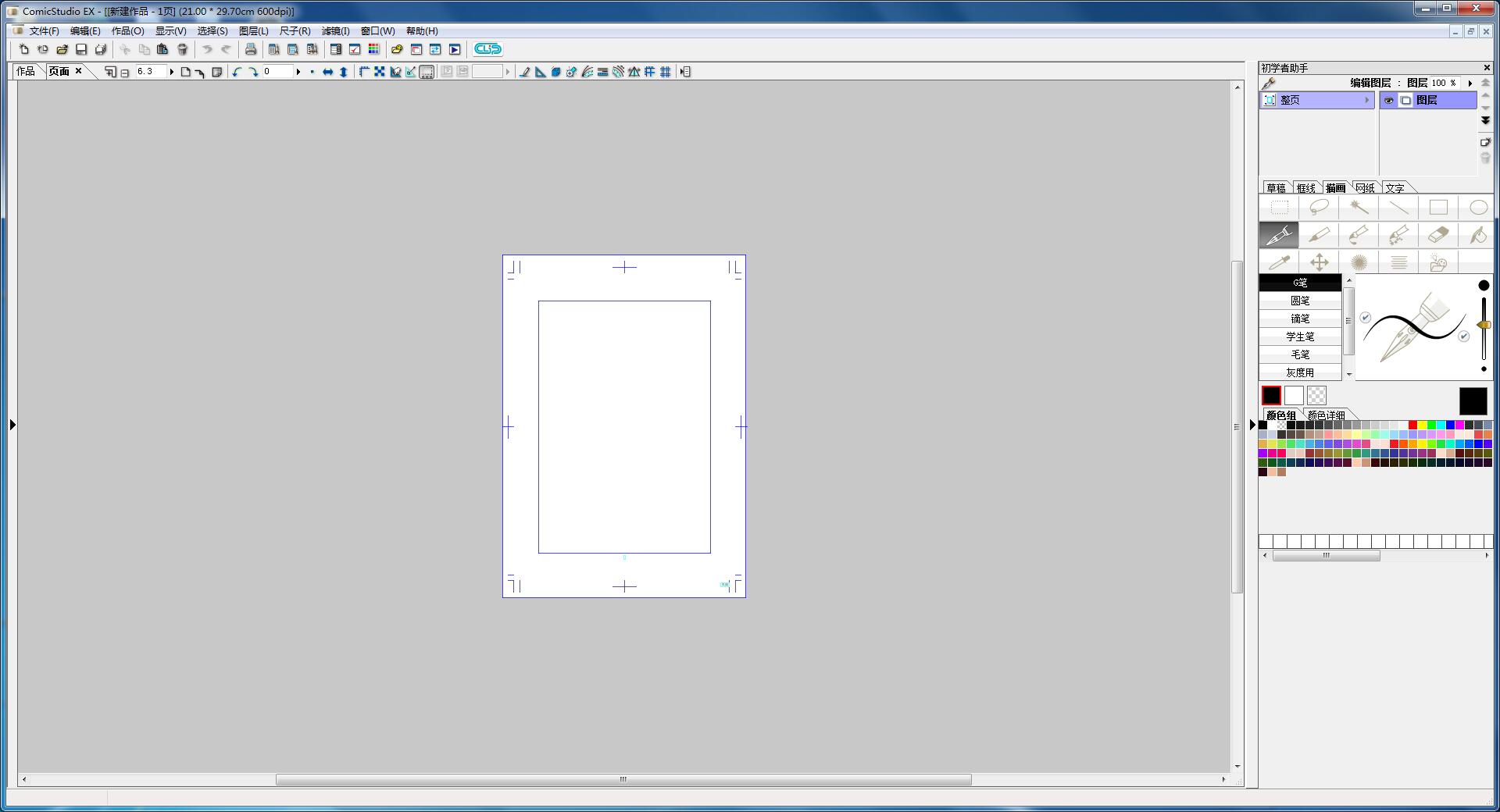Enable the checkmark beside the pen stroke preview
The height and width of the screenshot is (812, 1500).
(1364, 318)
